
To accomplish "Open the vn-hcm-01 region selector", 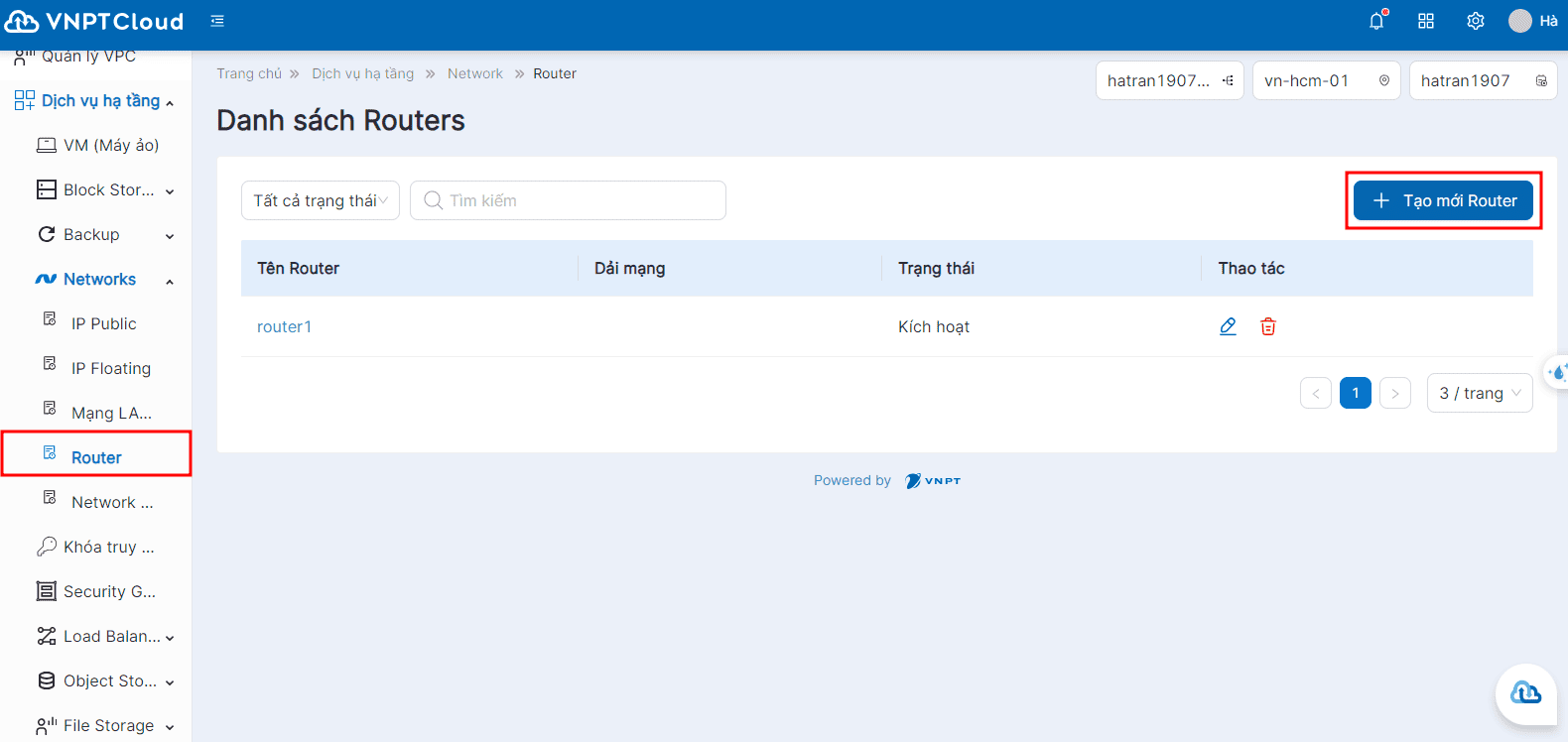I will (x=1327, y=80).
